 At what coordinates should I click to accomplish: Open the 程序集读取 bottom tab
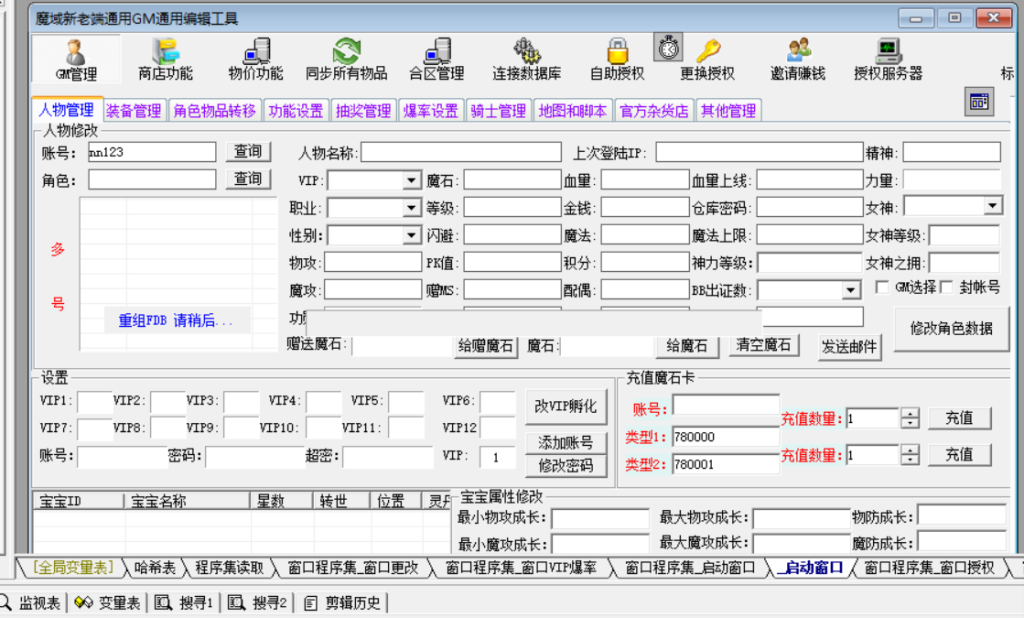click(x=229, y=568)
